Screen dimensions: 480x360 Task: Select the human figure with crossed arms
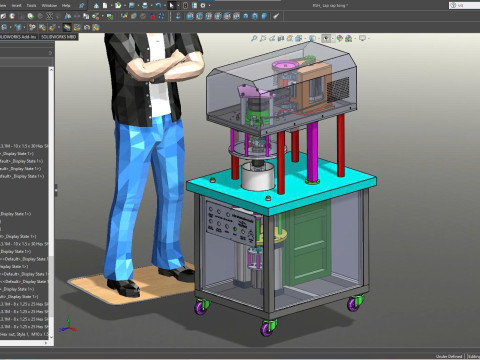point(150,160)
